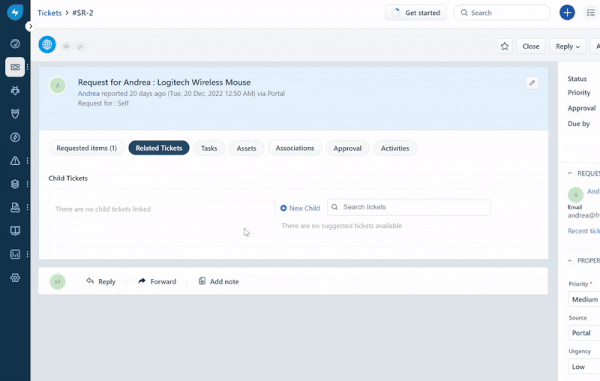
Task: Open the Assets layers sidebar icon
Action: tap(15, 184)
